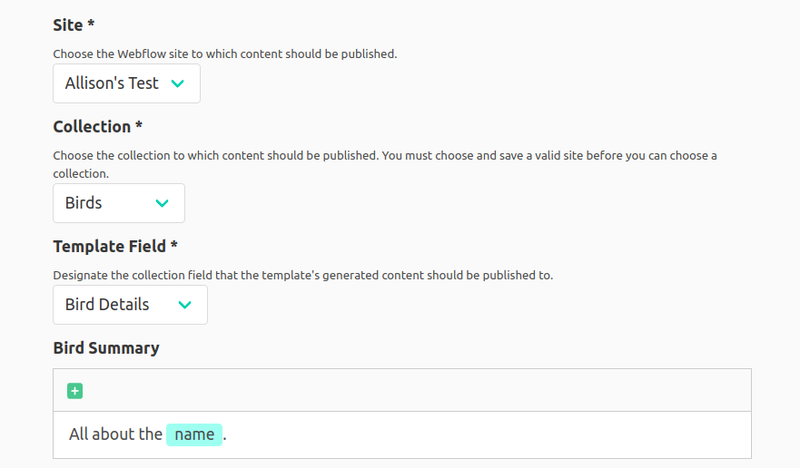Open the Site dropdown
Screen dimensions: 800x468
[x=127, y=84]
